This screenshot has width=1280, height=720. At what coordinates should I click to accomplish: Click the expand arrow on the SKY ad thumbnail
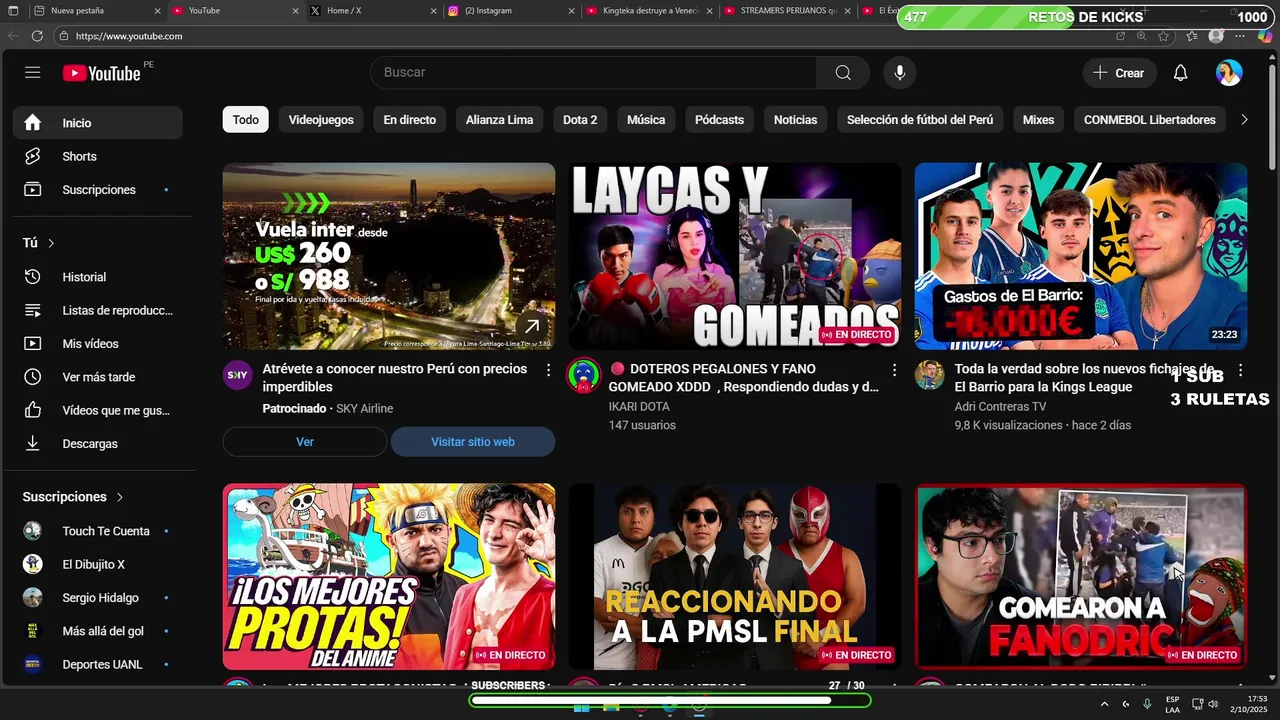(532, 326)
